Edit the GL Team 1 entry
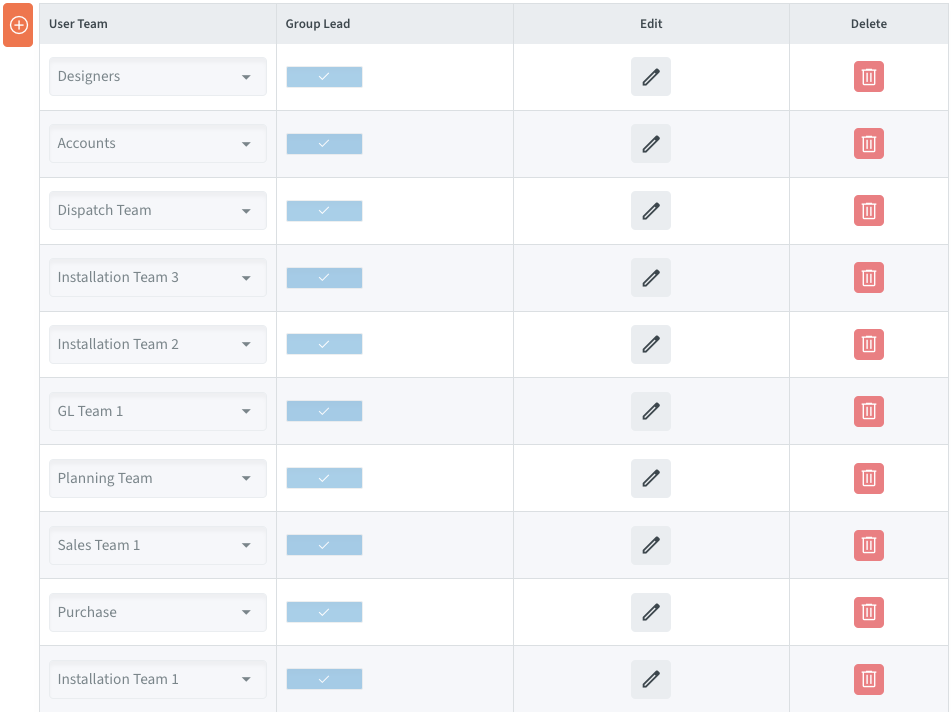The height and width of the screenshot is (712, 951). coord(651,411)
